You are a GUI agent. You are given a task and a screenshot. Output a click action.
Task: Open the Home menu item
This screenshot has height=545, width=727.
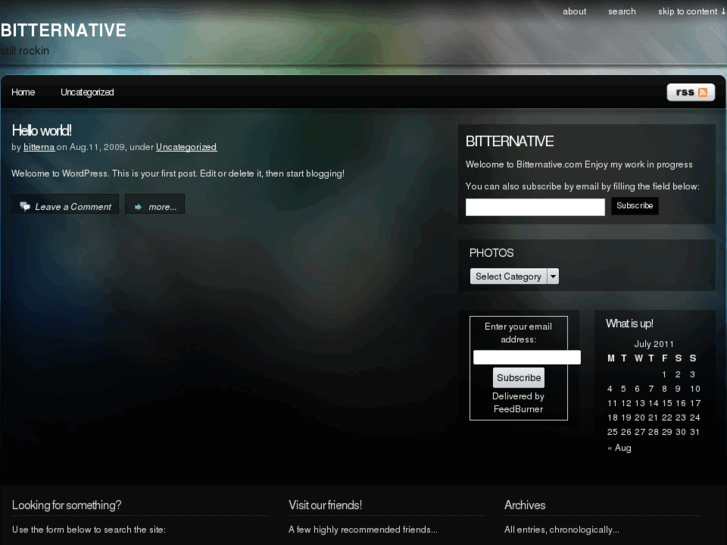(x=23, y=92)
